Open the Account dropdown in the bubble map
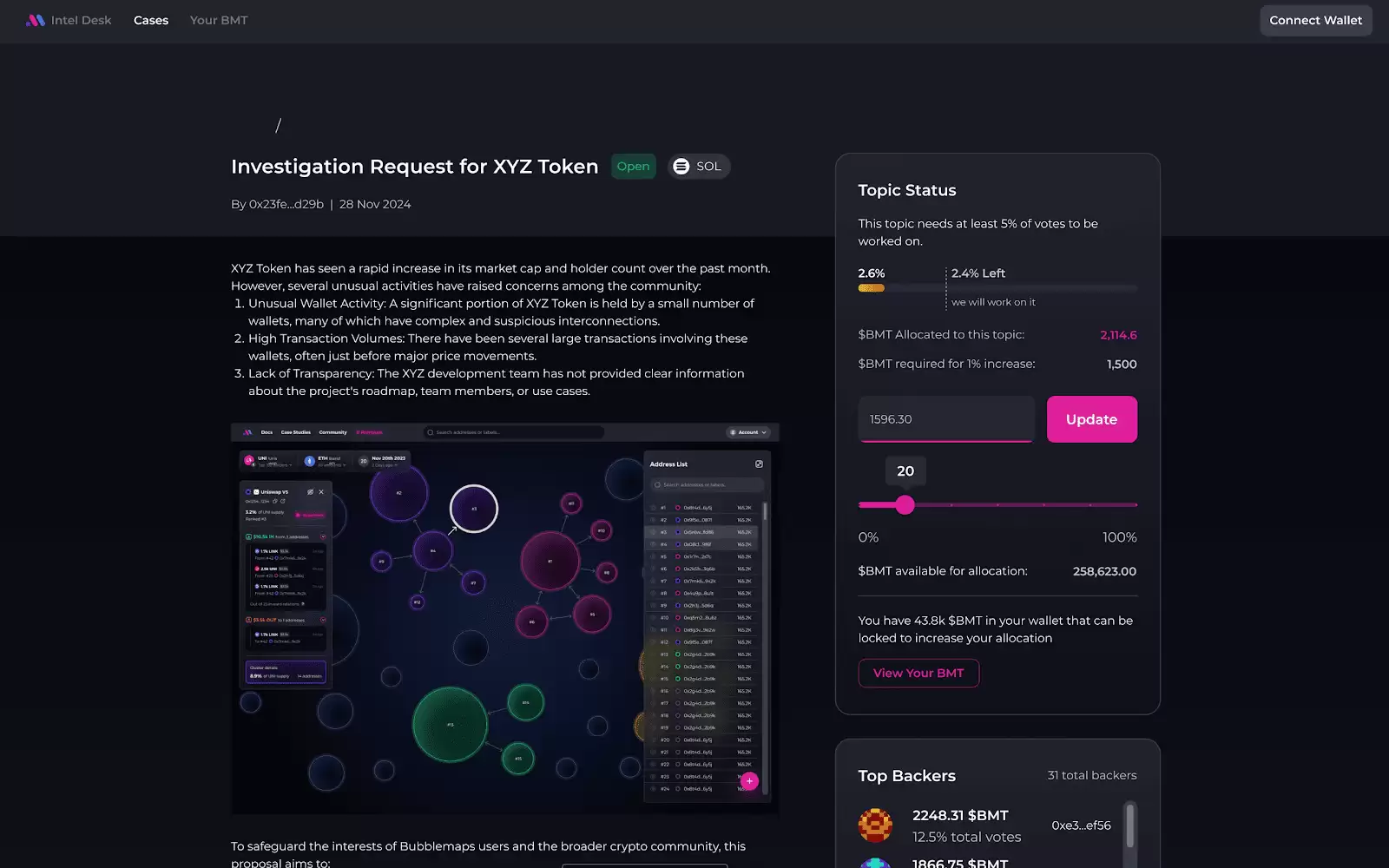 tap(748, 432)
